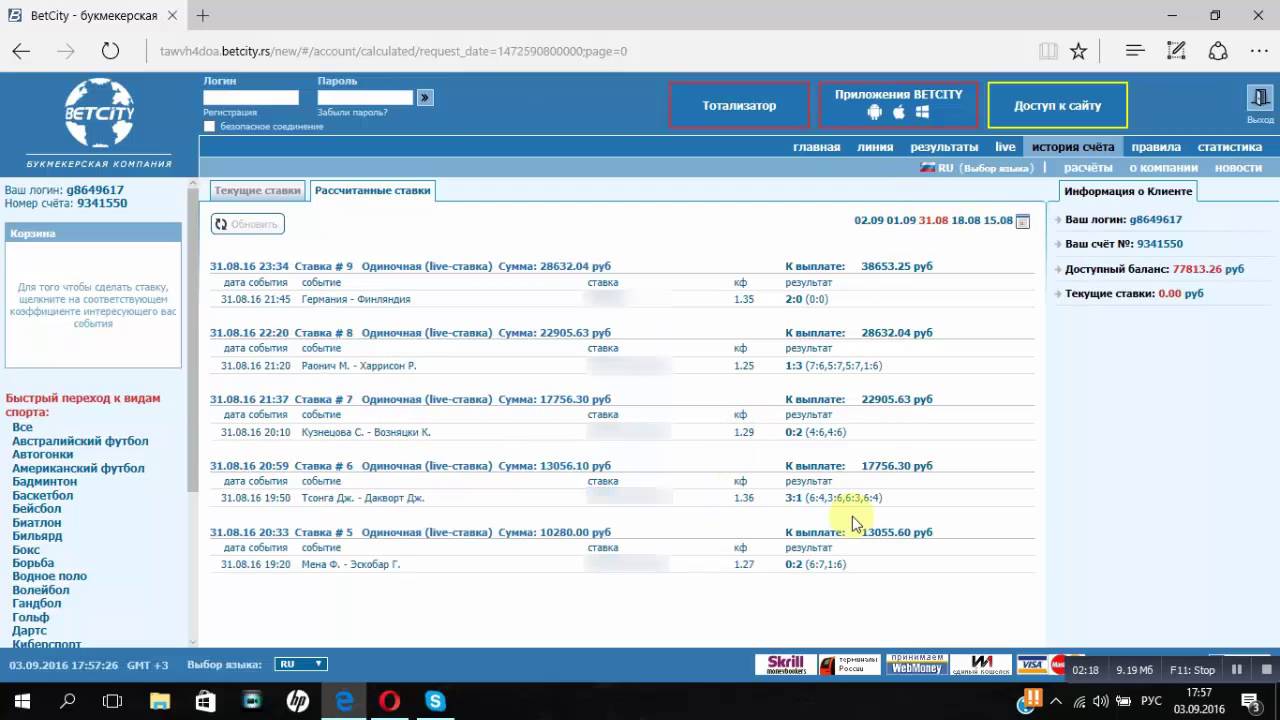This screenshot has height=720, width=1280.
Task: Open результаты menu item
Action: (944, 147)
